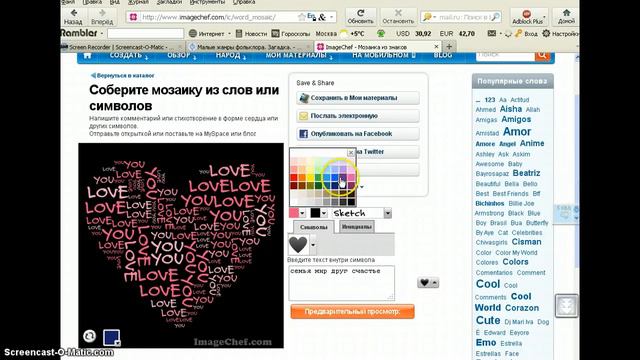Viewport: 640px width, 360px height.
Task: Click the Moscow weather icon
Action: (x=344, y=33)
